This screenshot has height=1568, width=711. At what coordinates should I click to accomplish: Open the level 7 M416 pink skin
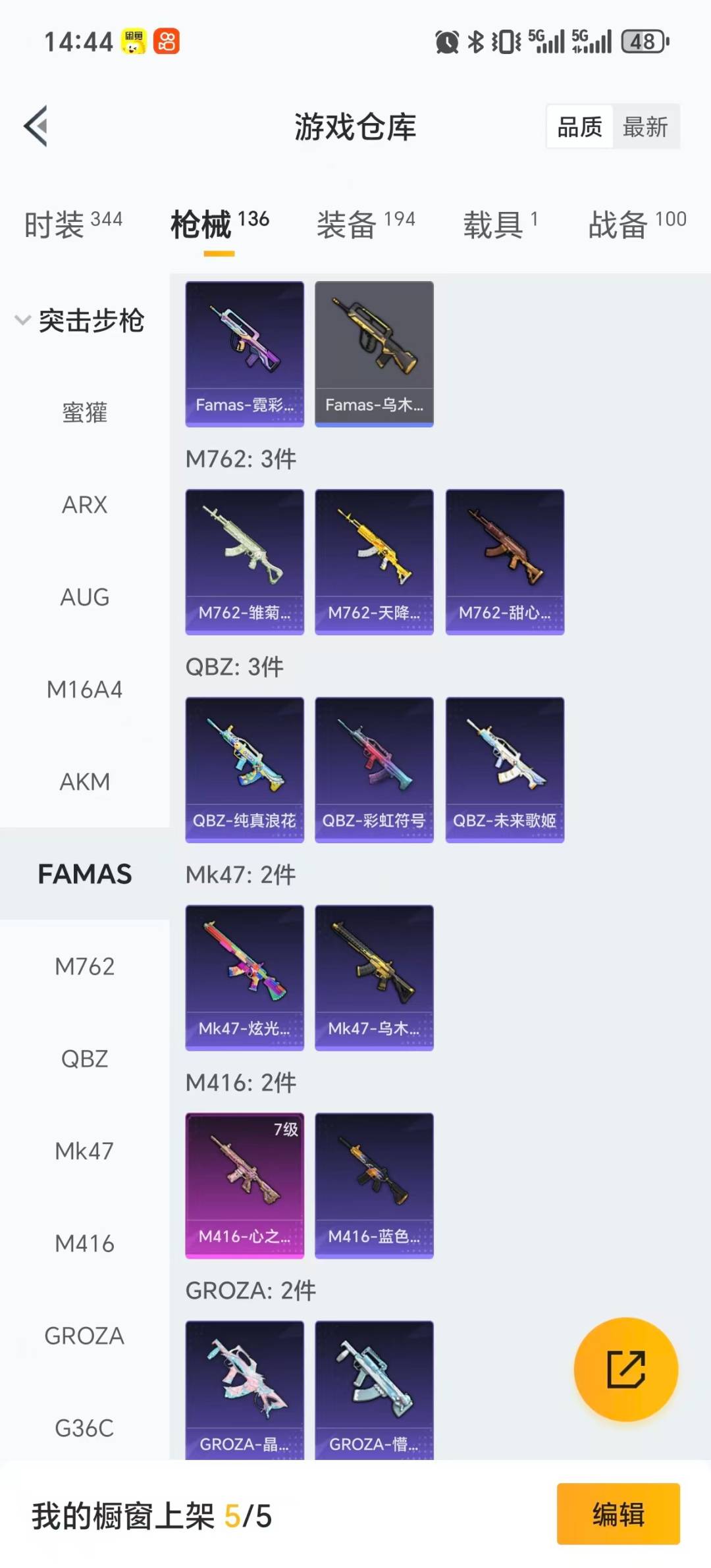[x=245, y=1186]
